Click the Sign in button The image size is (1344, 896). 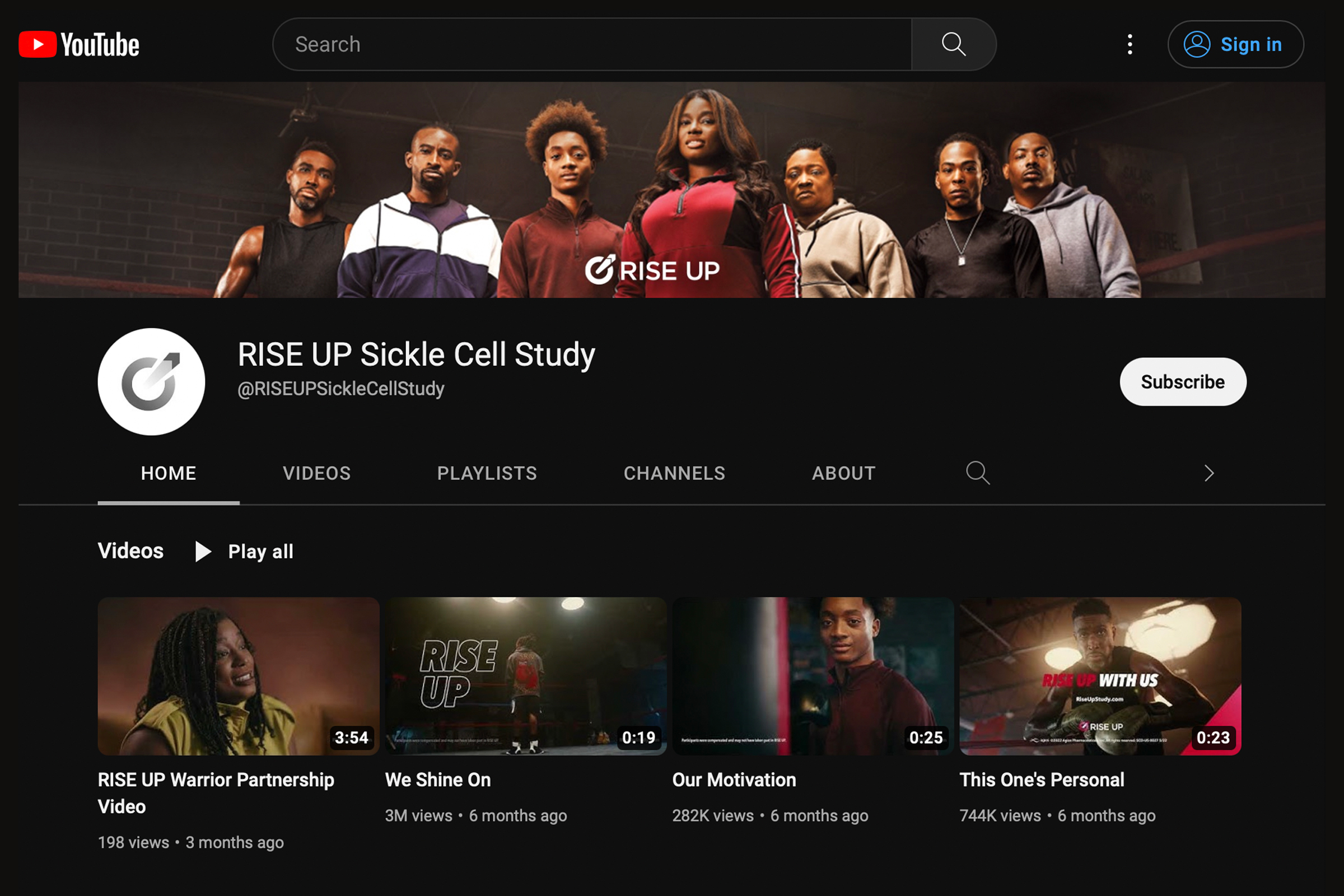(1235, 45)
